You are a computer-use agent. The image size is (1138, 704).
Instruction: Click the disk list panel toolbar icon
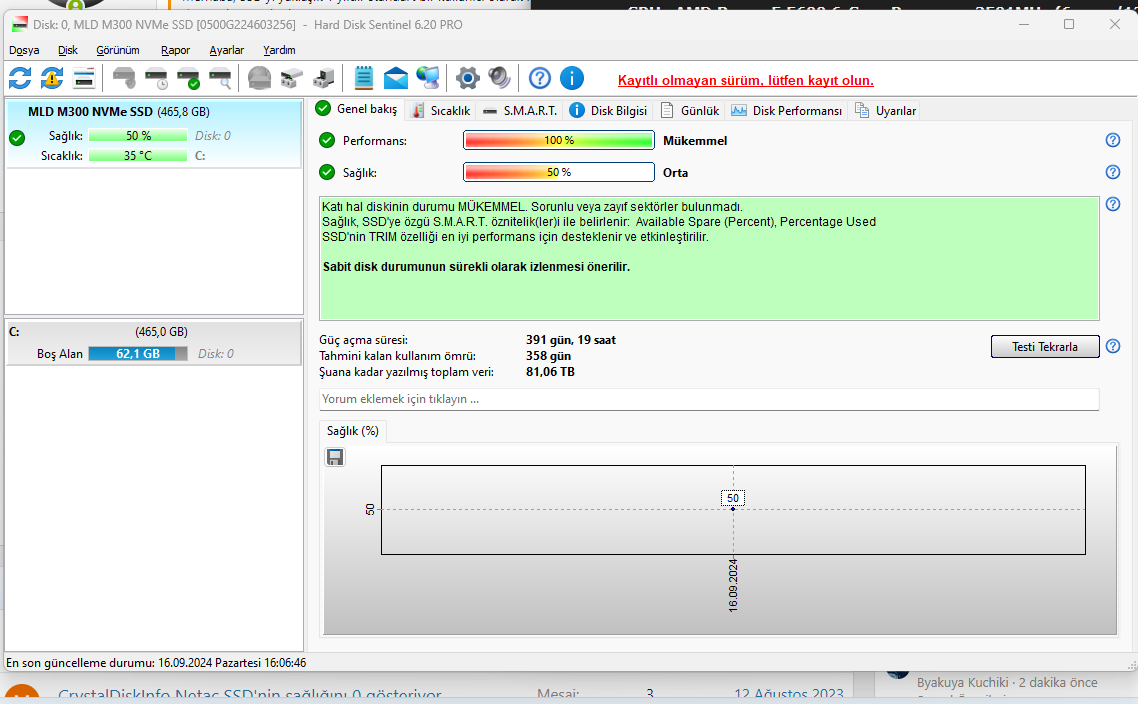click(x=84, y=78)
